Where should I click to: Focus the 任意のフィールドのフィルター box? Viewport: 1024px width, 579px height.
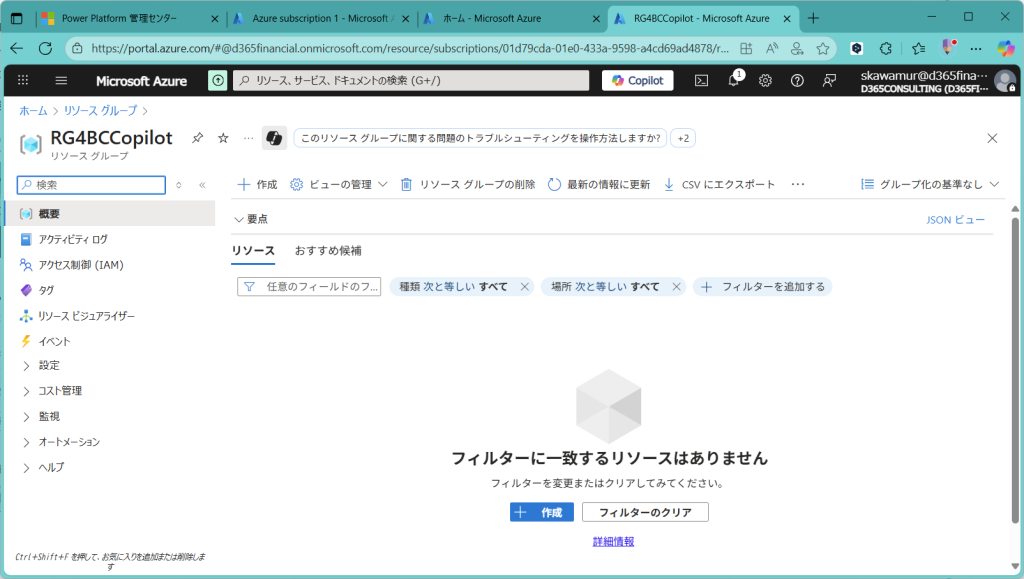point(309,287)
